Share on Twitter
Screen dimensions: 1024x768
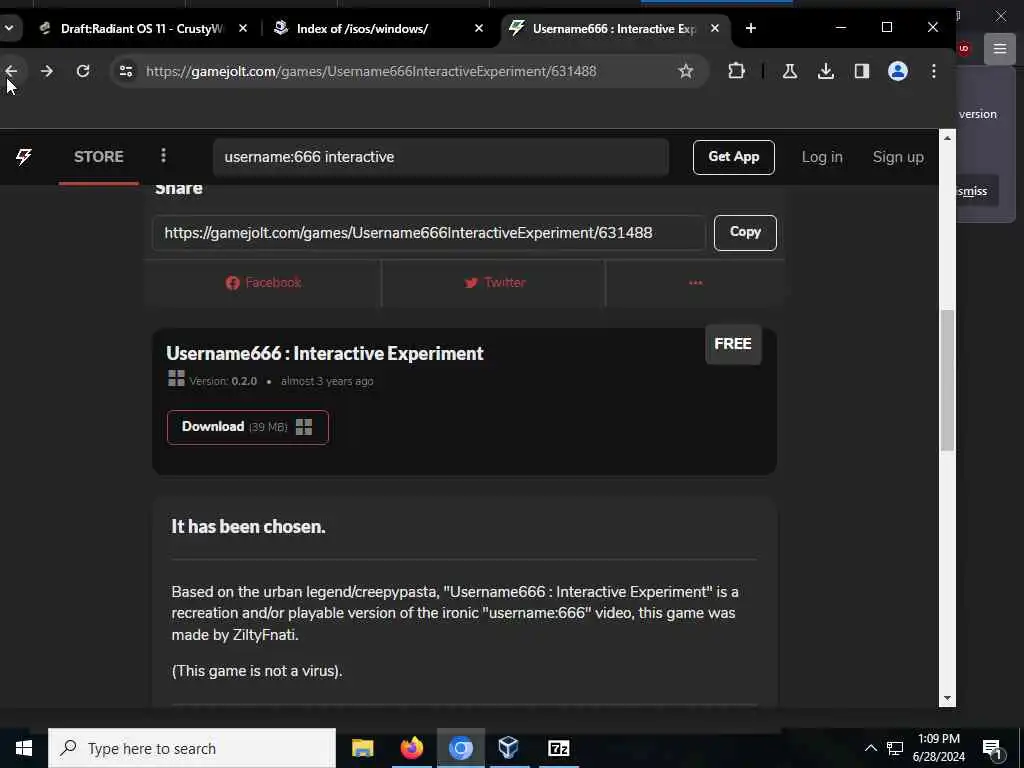pyautogui.click(x=494, y=283)
